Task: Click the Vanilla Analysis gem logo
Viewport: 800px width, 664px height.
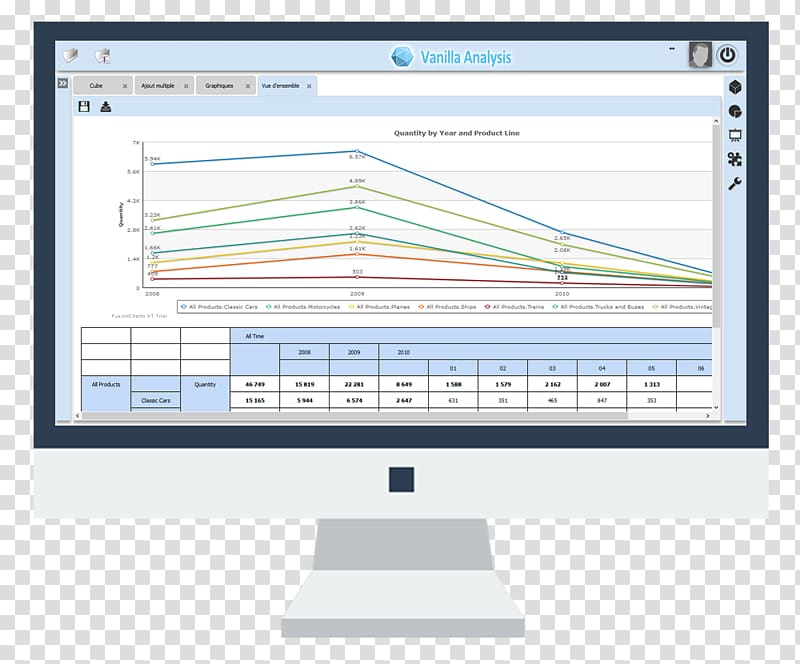Action: click(x=402, y=57)
